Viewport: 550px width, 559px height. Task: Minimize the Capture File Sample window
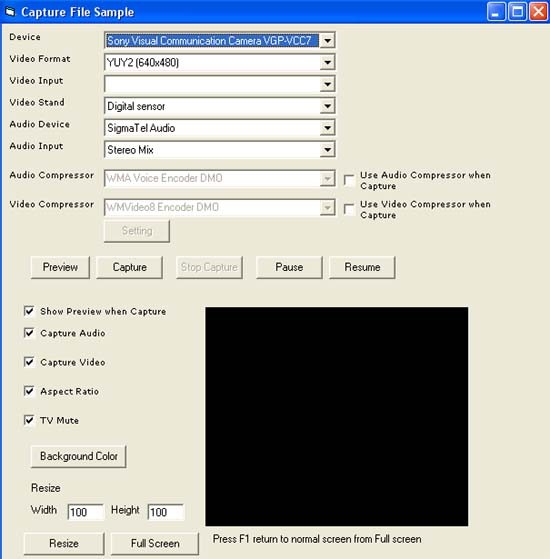[496, 12]
